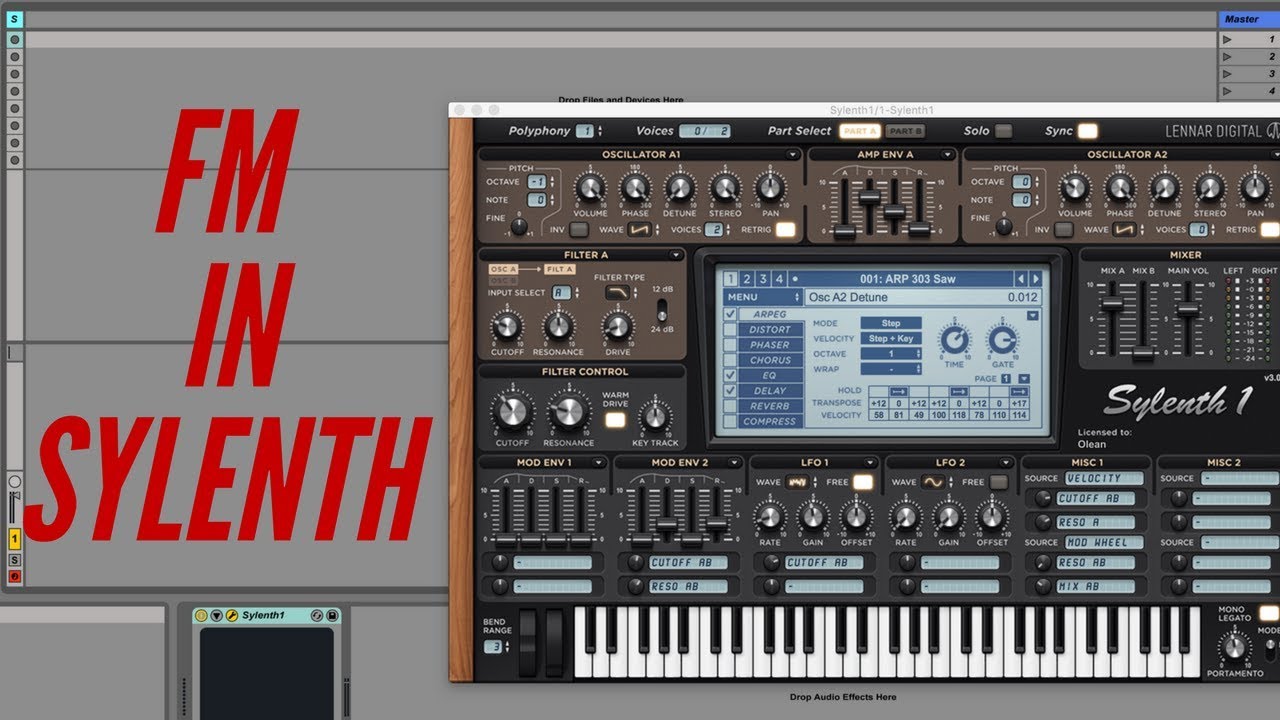1280x720 pixels.
Task: Toggle the Solo button in top bar
Action: pos(1002,131)
